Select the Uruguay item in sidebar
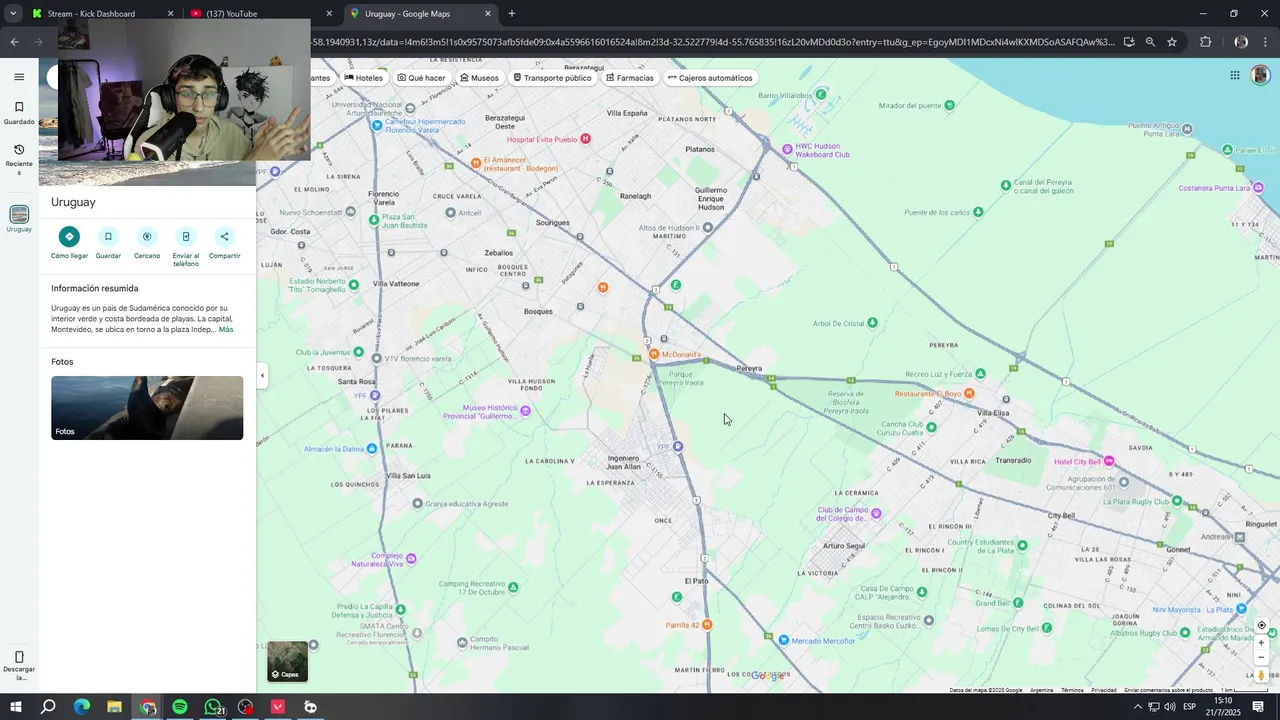The width and height of the screenshot is (1280, 720). [19, 219]
